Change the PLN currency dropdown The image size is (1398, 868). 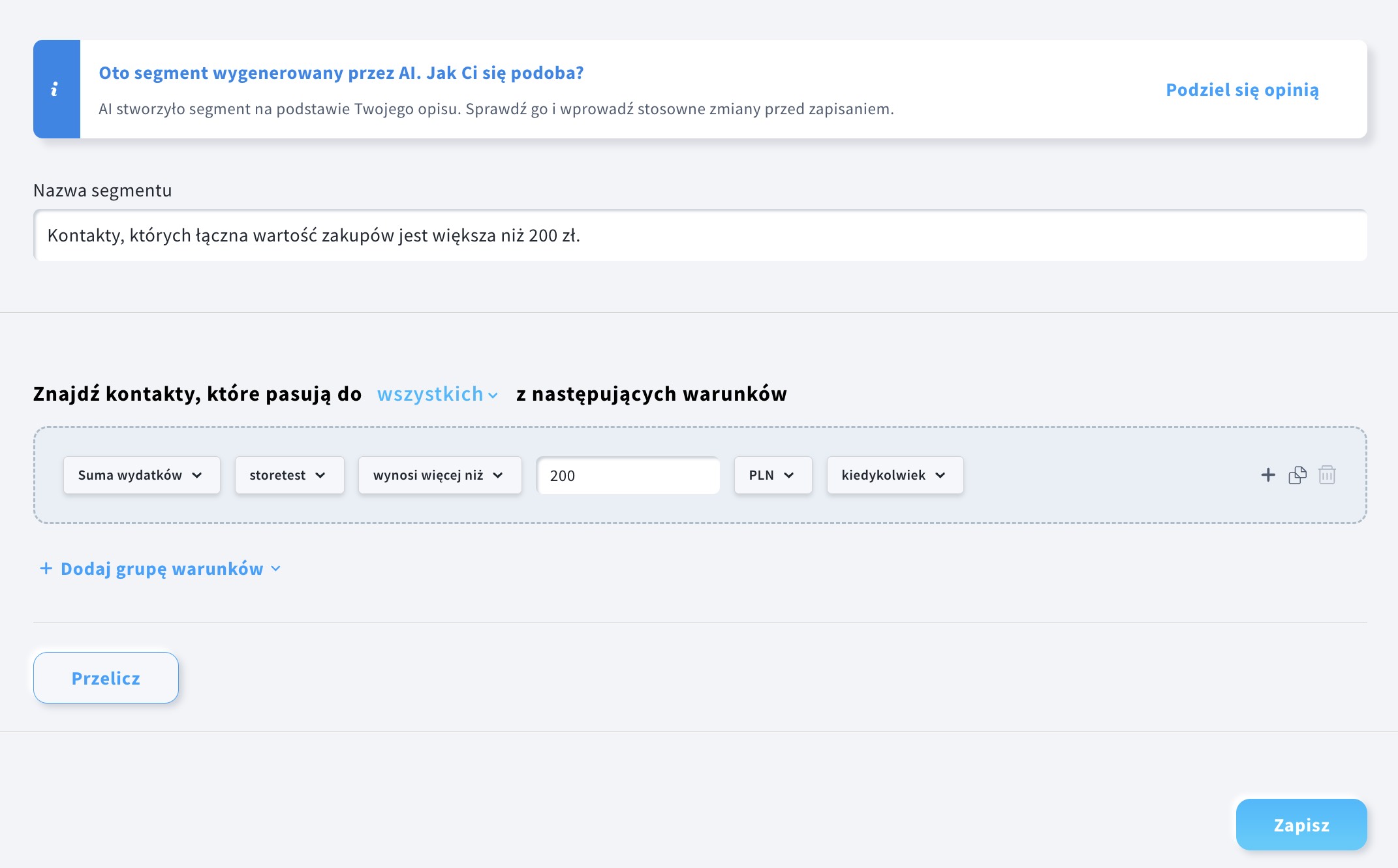point(772,475)
